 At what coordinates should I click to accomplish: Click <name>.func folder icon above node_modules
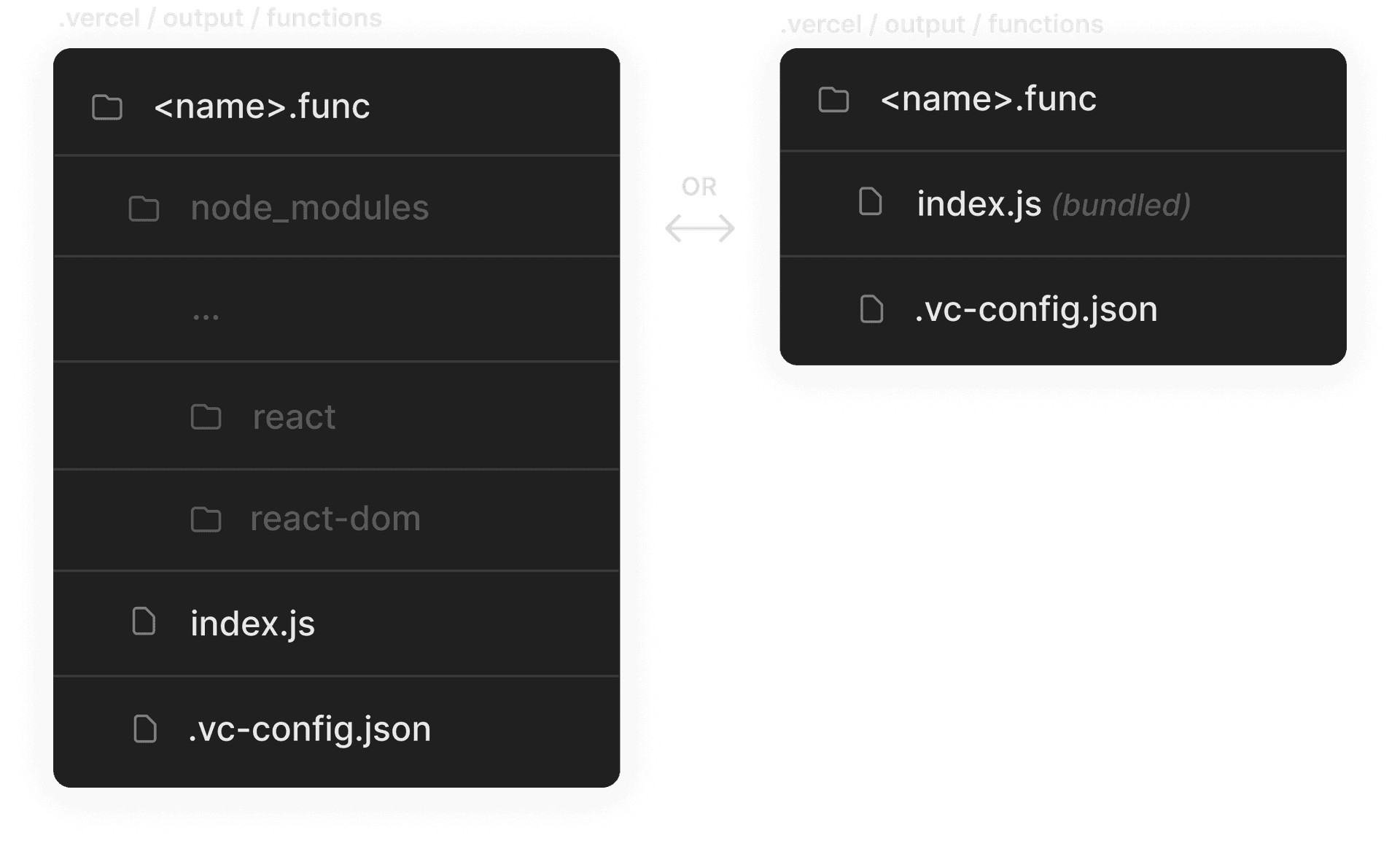click(107, 107)
